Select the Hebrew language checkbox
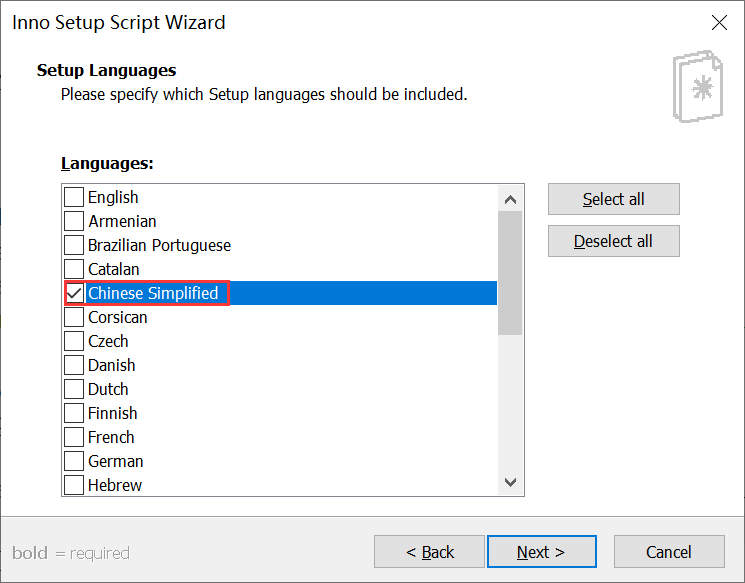This screenshot has width=745, height=583. 74,485
